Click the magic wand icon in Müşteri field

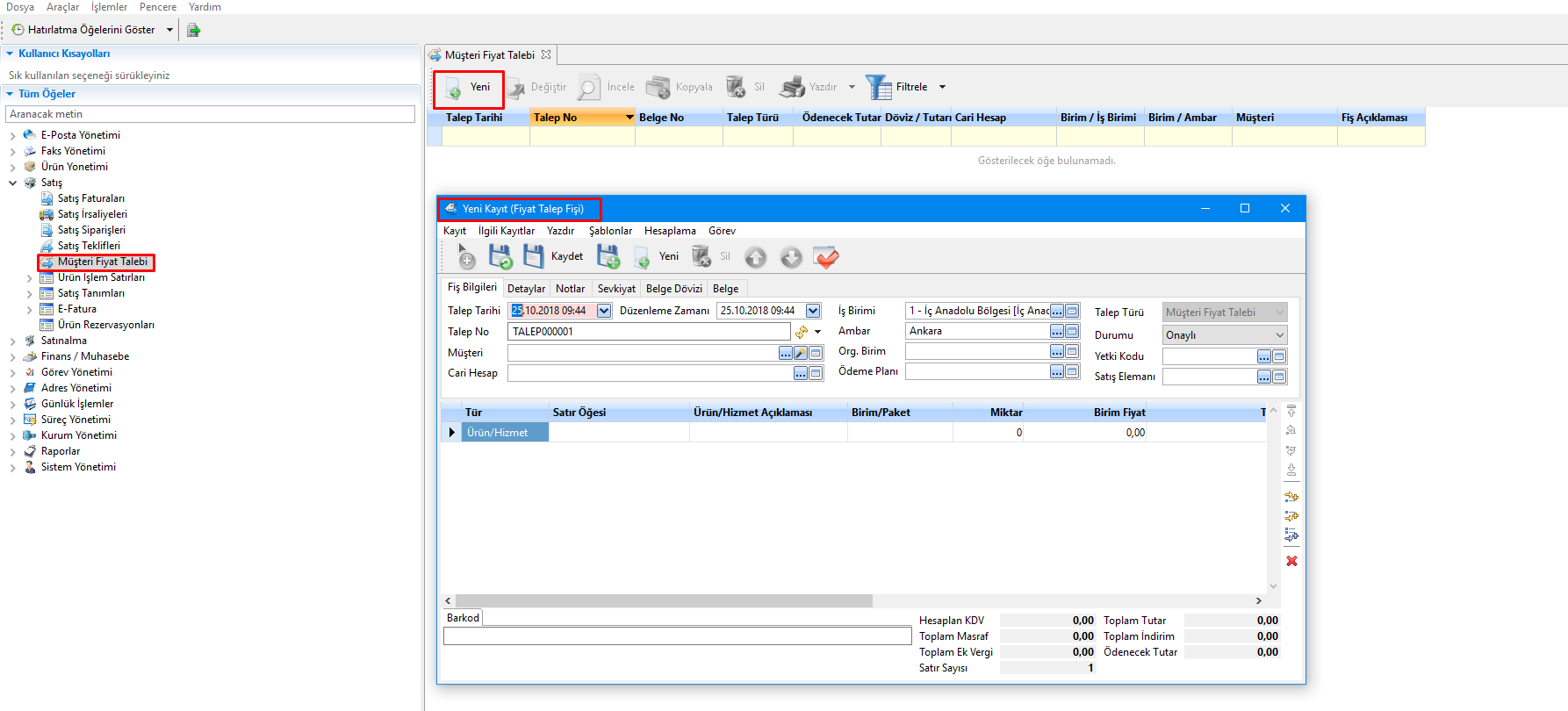(801, 353)
